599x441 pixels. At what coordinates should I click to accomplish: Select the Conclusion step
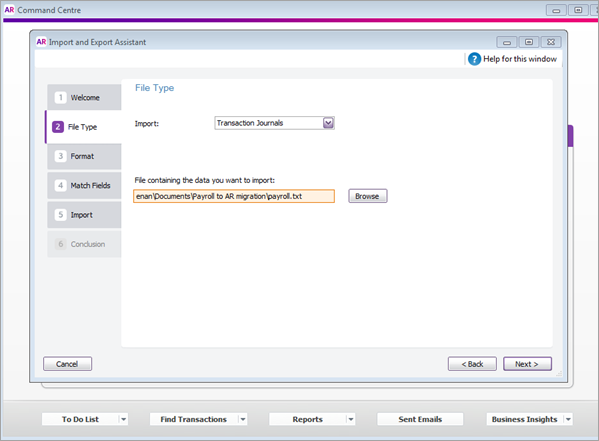tap(84, 244)
